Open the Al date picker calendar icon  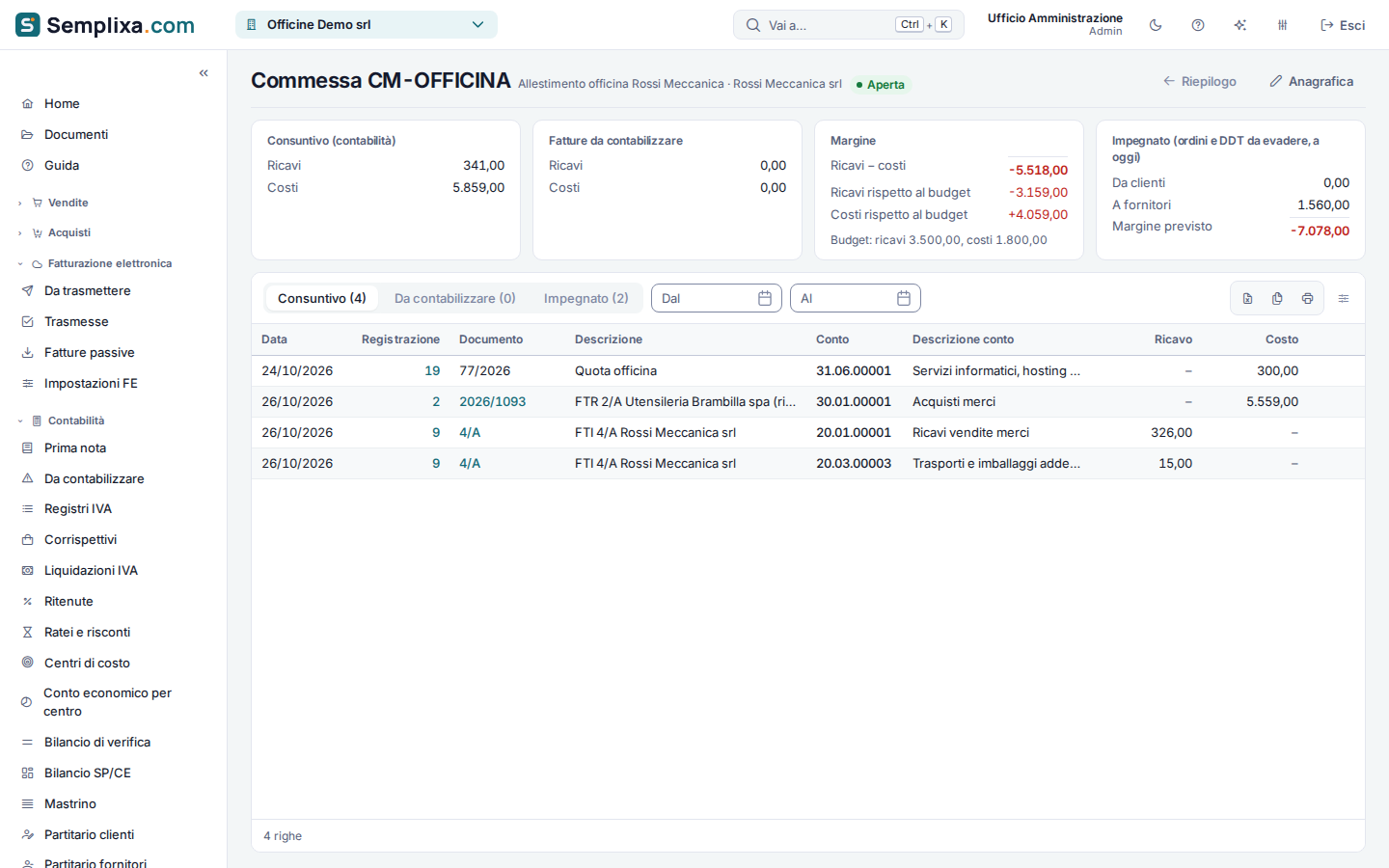pyautogui.click(x=904, y=299)
